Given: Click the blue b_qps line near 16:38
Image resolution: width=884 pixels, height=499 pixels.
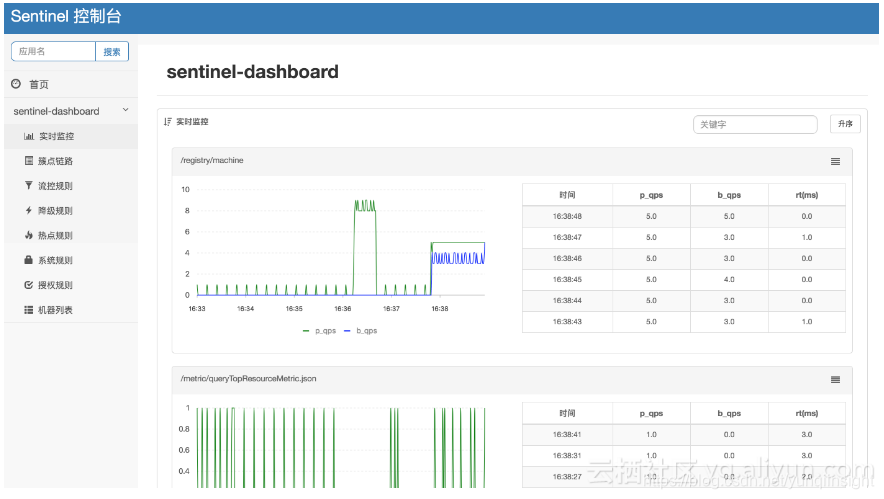Looking at the screenshot, I should 458,258.
